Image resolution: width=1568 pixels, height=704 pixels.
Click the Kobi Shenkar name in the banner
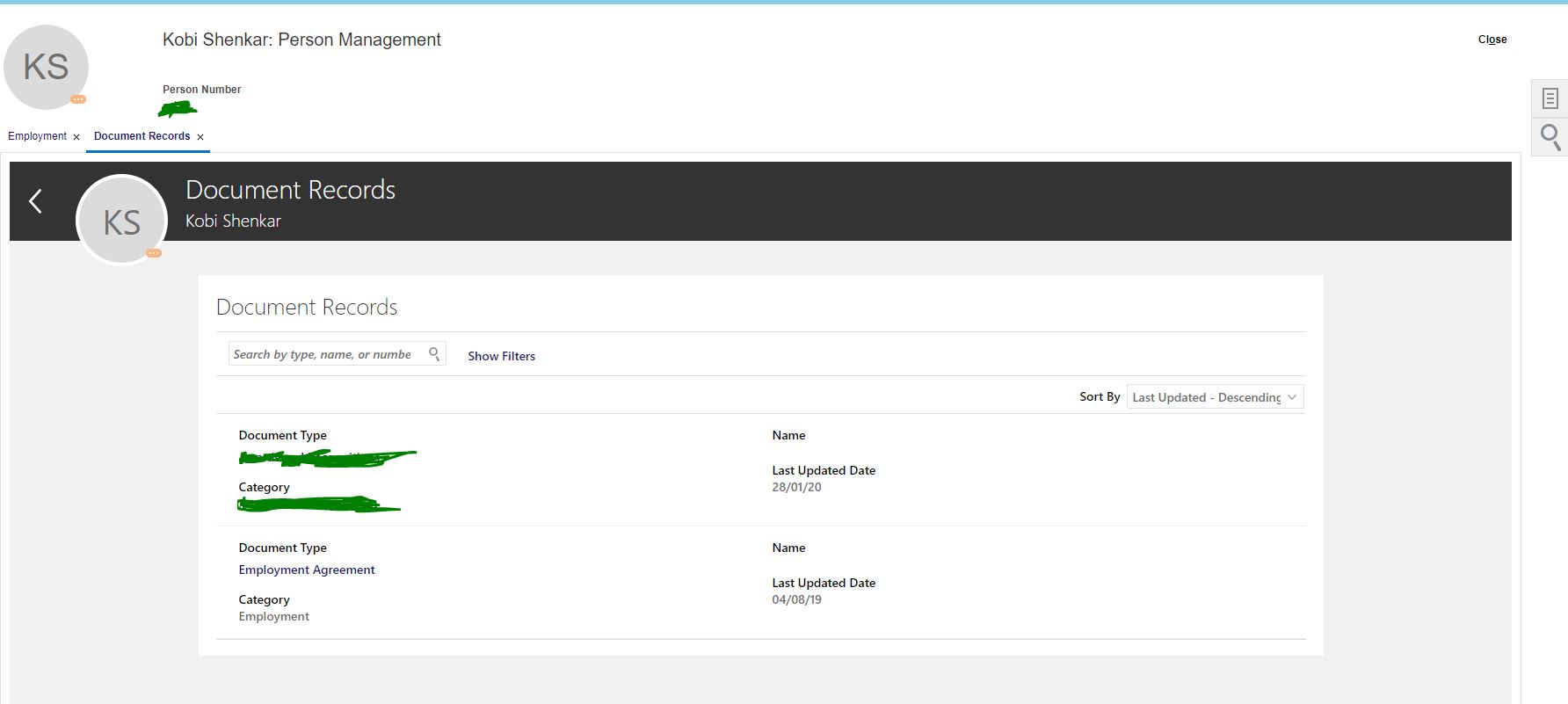tap(233, 221)
